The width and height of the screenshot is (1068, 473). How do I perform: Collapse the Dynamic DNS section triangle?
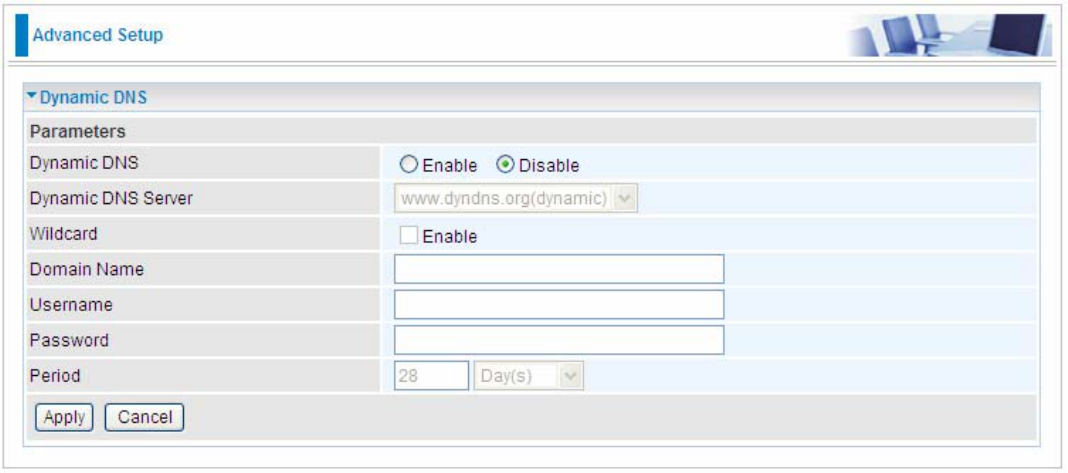(32, 97)
